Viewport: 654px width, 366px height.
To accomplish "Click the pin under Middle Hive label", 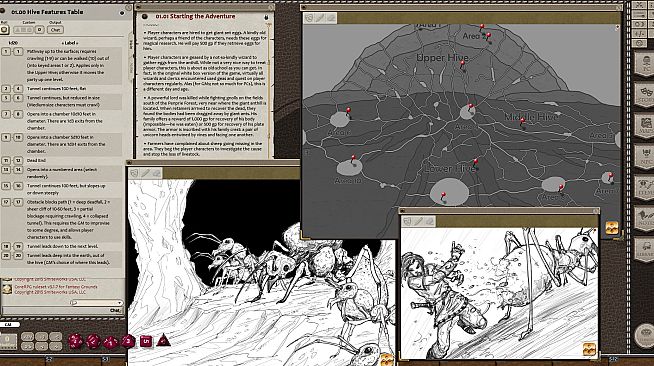I will tap(522, 122).
